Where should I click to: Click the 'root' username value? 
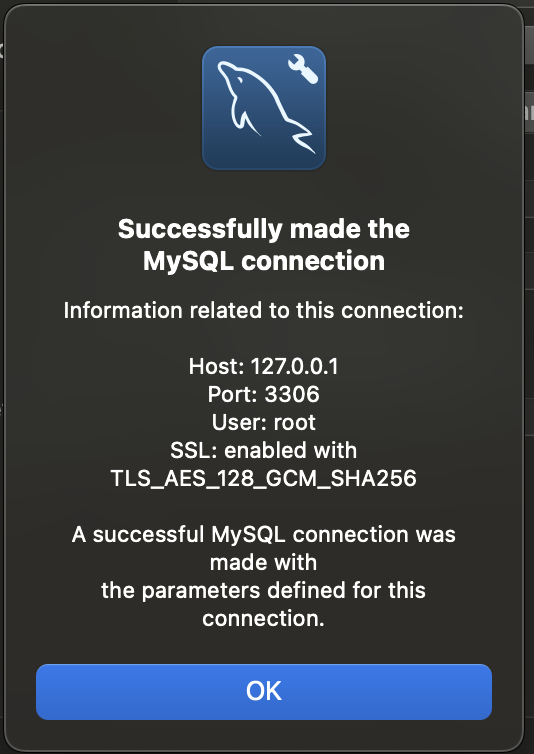tap(294, 422)
